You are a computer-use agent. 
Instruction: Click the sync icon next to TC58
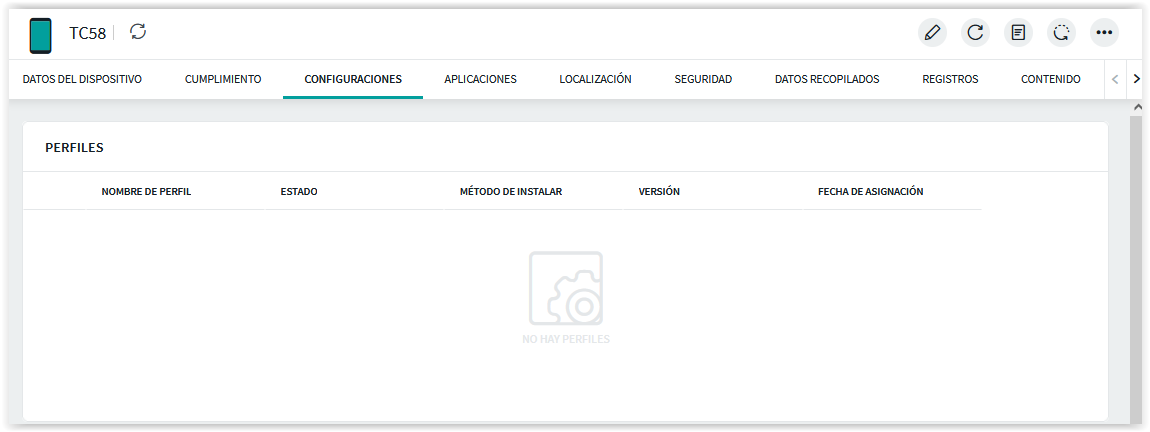[x=138, y=32]
